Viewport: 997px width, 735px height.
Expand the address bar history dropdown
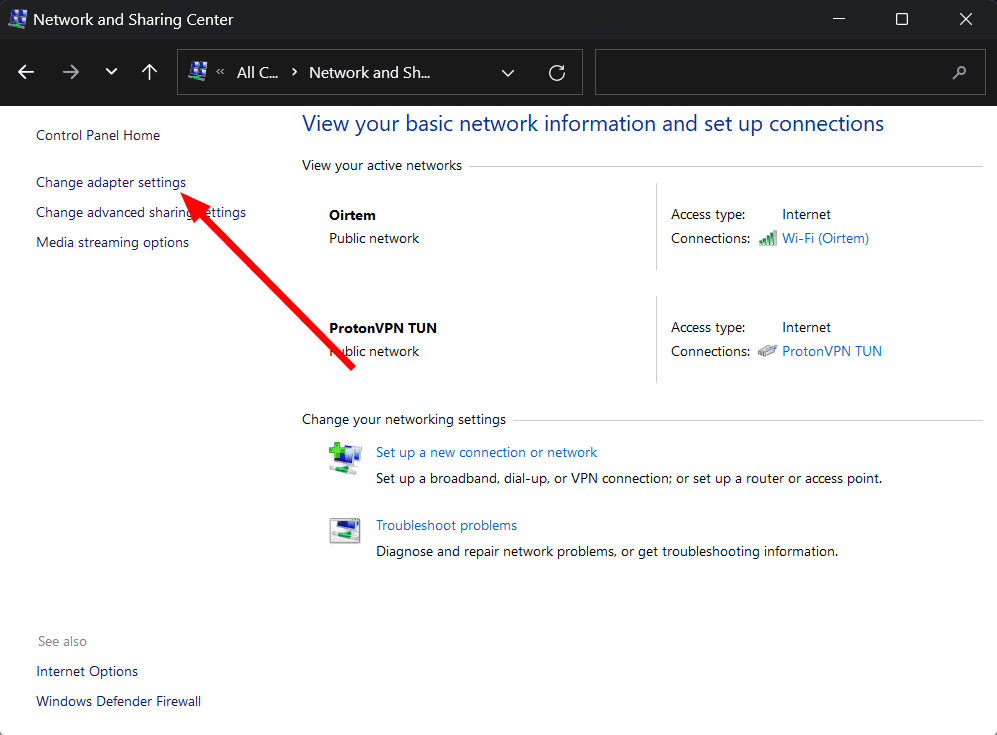508,72
